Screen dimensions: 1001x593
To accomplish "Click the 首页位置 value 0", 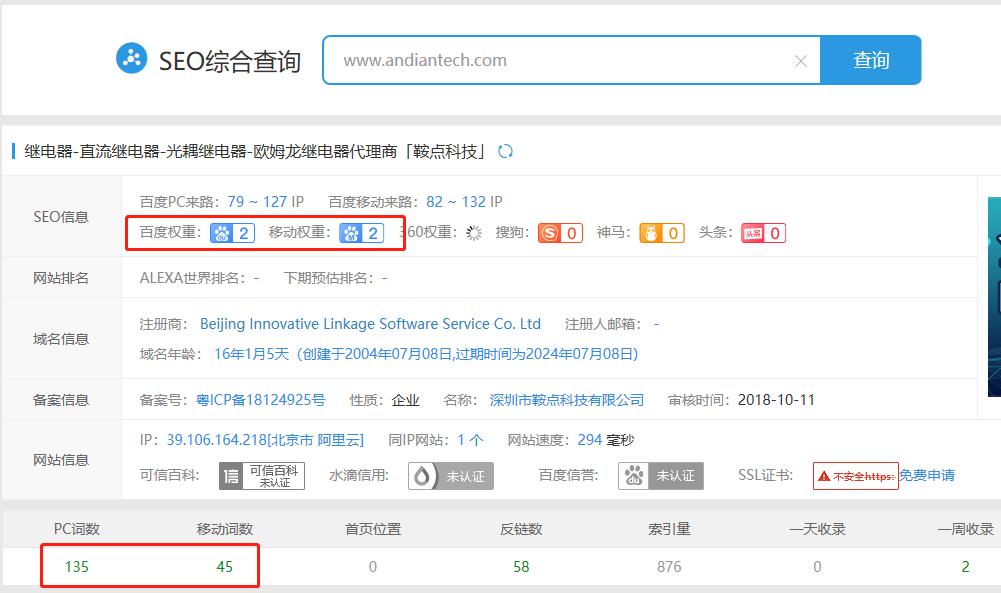I will (373, 567).
